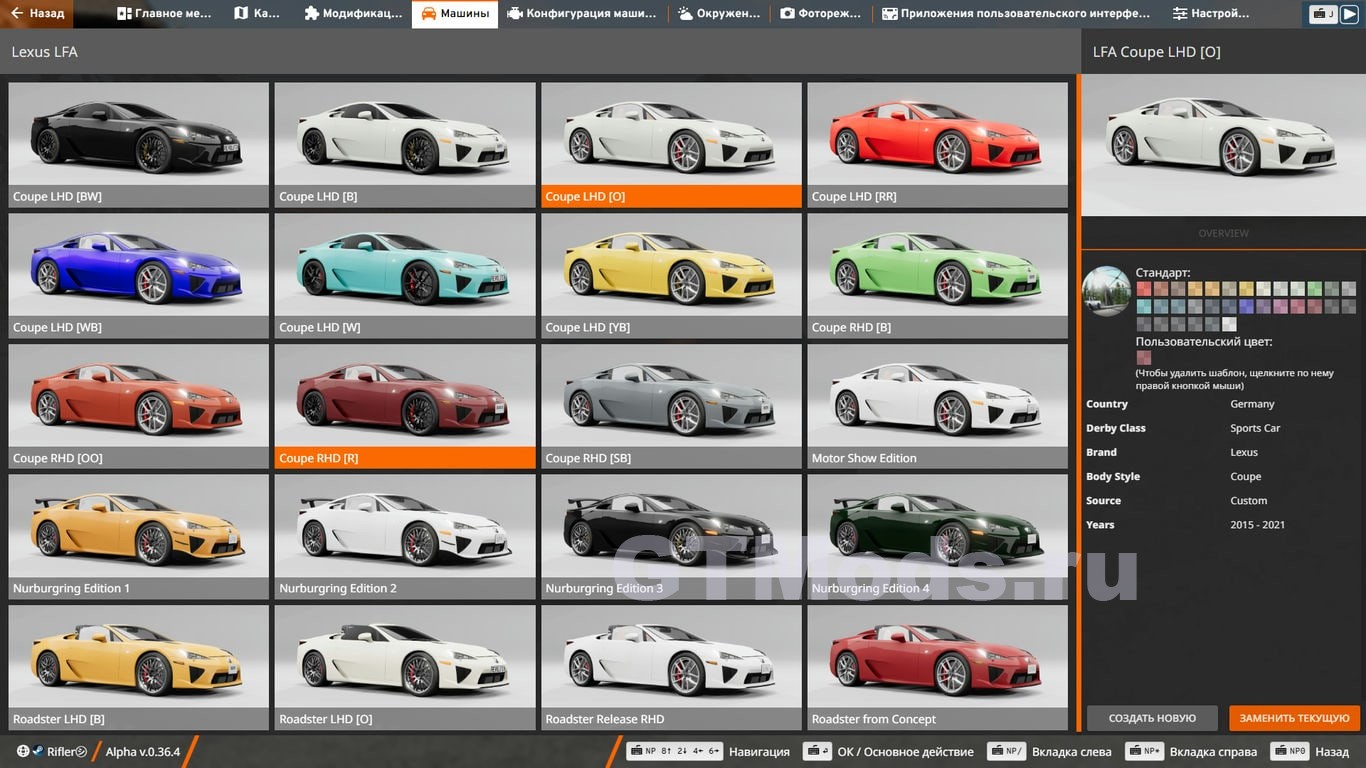This screenshot has height=768, width=1366.
Task: Click the Steam user Rifler entry
Action: (59, 751)
